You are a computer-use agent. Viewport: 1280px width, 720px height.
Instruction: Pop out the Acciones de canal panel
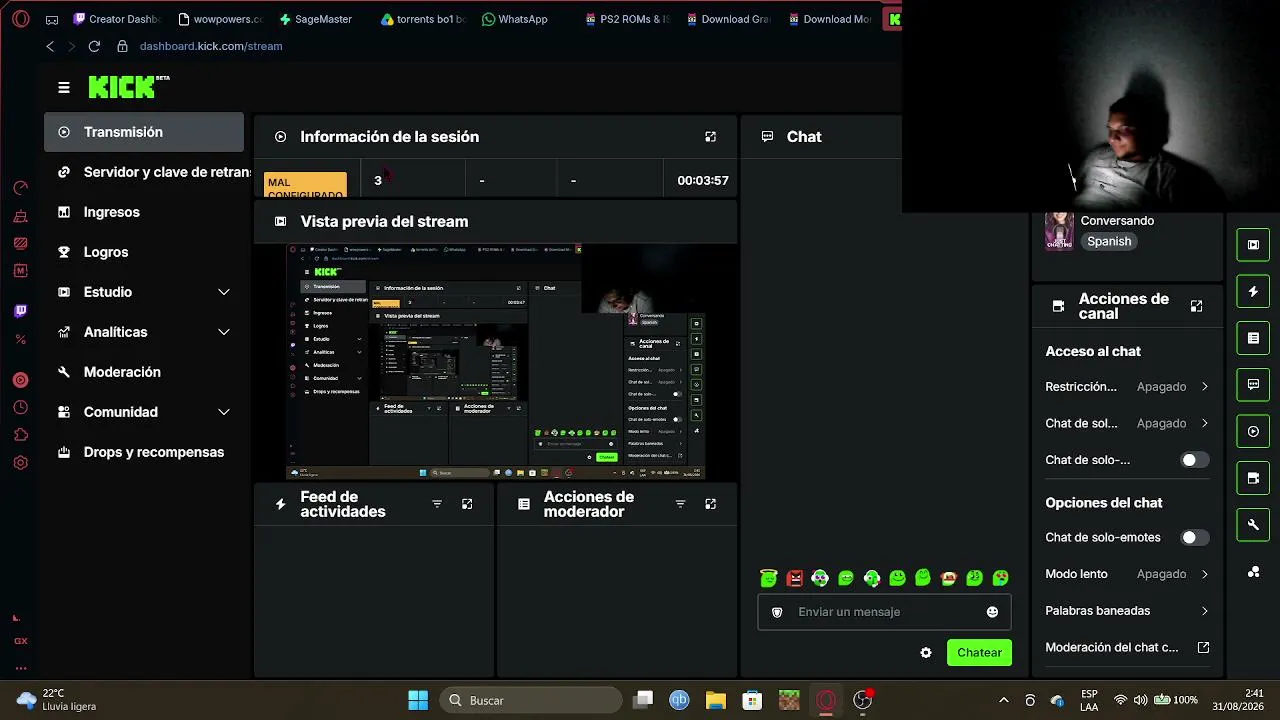click(x=1197, y=306)
